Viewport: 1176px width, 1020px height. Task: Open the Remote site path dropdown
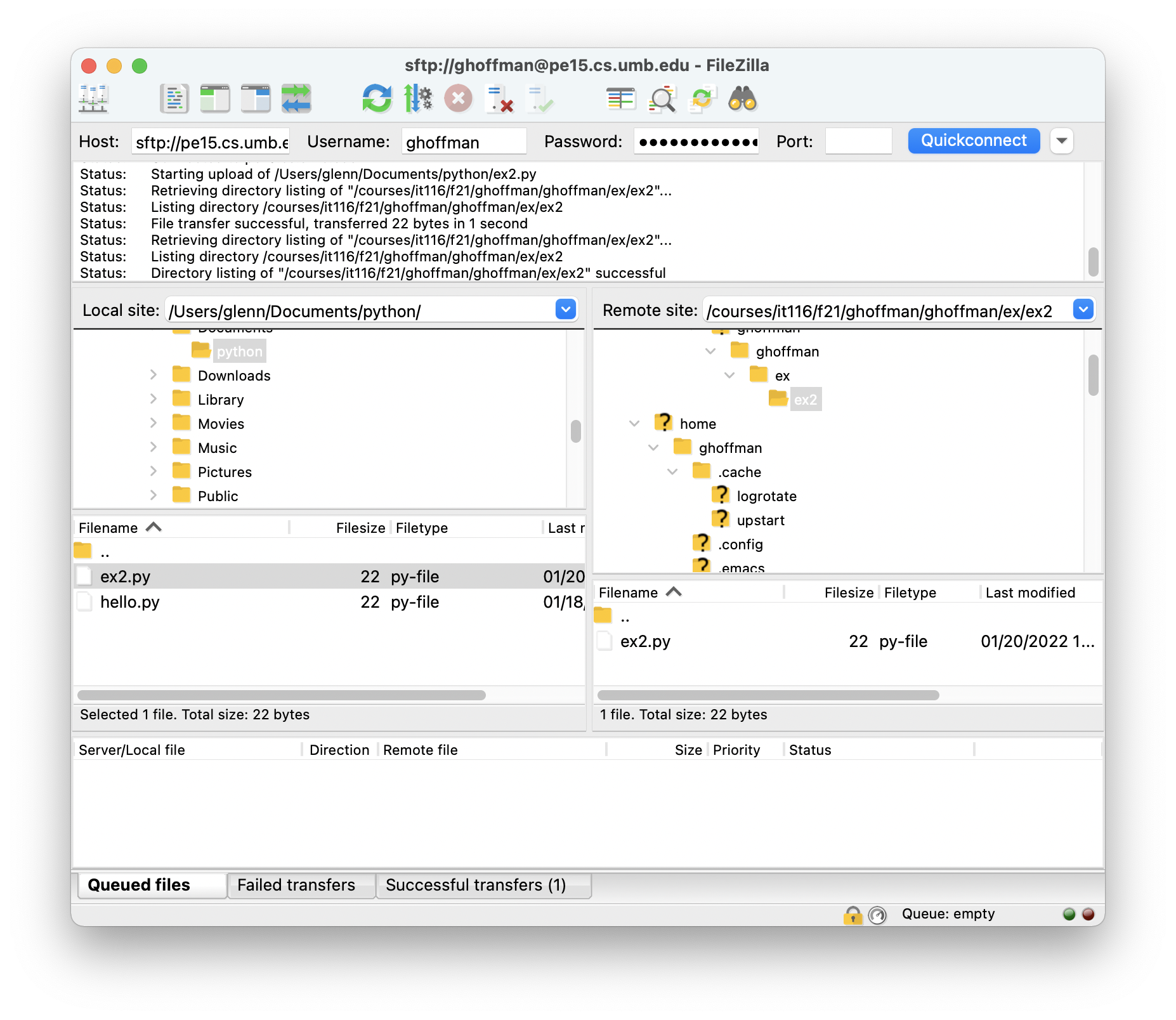point(1083,310)
